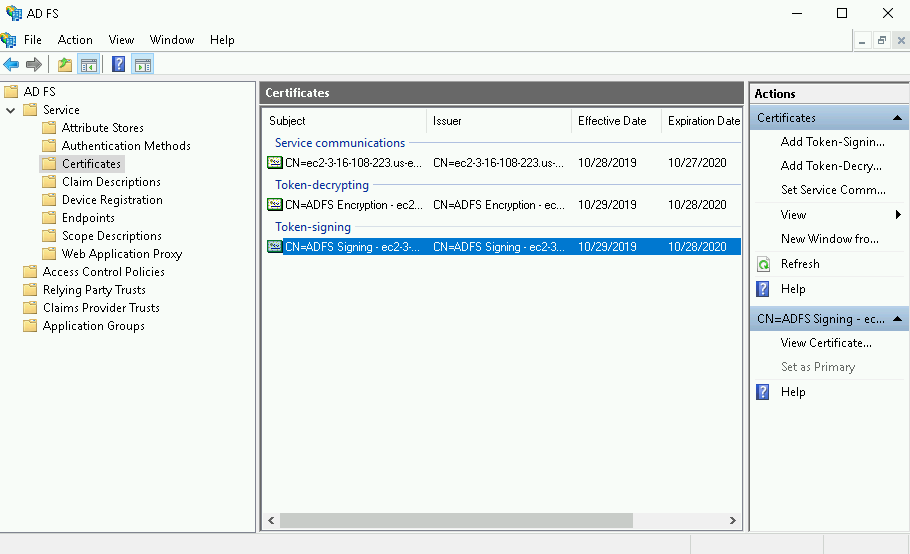
Task: Expand the View submenu in Actions pane
Action: [898, 215]
